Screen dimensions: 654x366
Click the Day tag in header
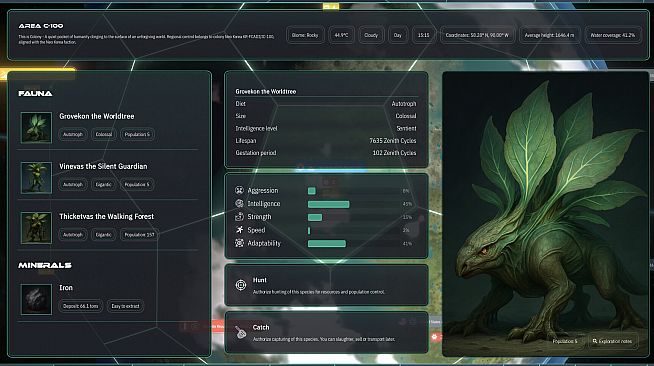[x=397, y=35]
